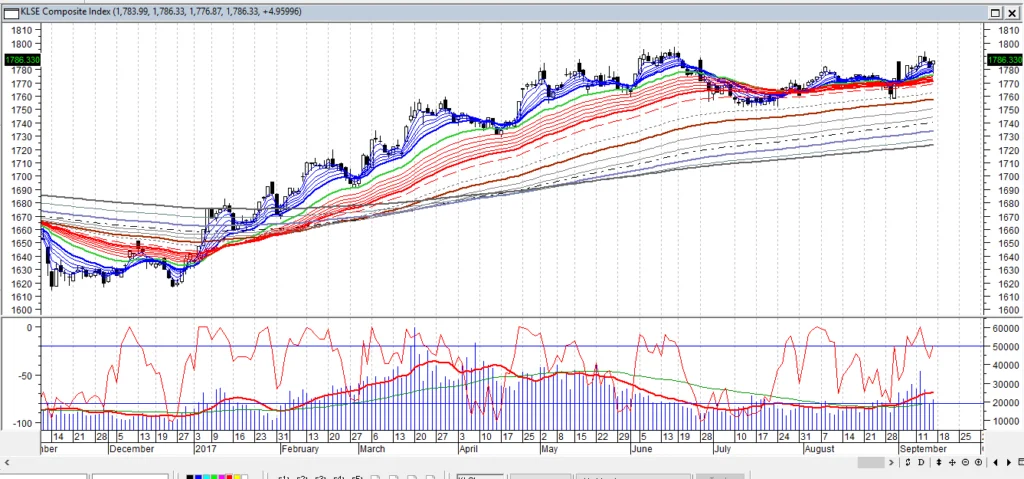Click the February month label
This screenshot has width=1024, height=479.
[x=300, y=449]
